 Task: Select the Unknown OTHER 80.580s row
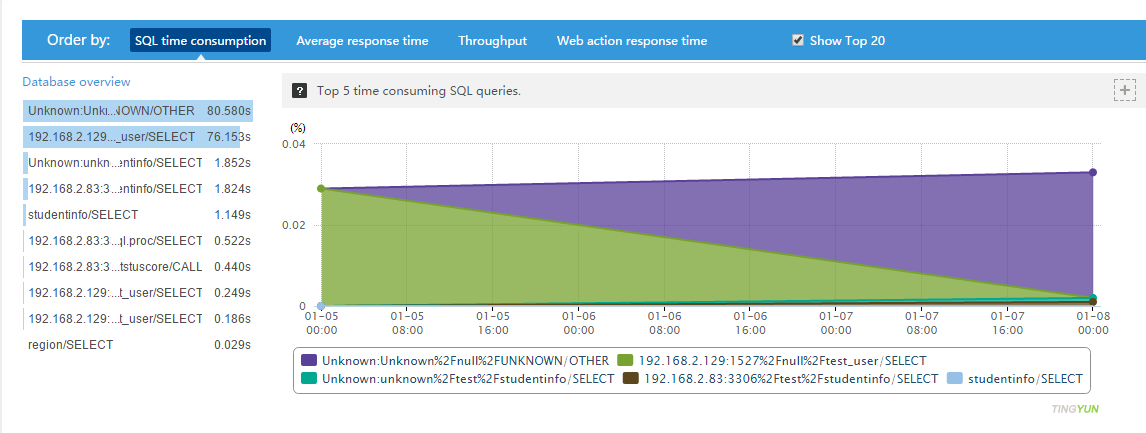139,110
